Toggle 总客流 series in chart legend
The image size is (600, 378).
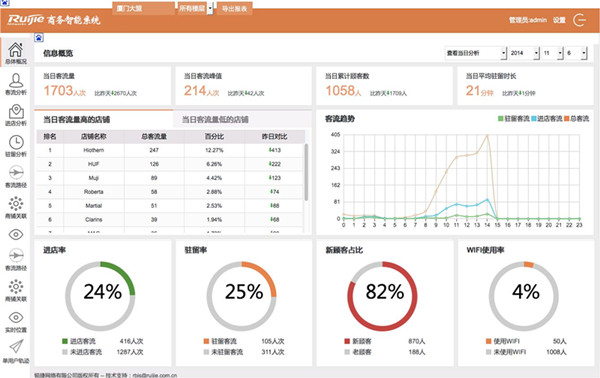tap(576, 119)
